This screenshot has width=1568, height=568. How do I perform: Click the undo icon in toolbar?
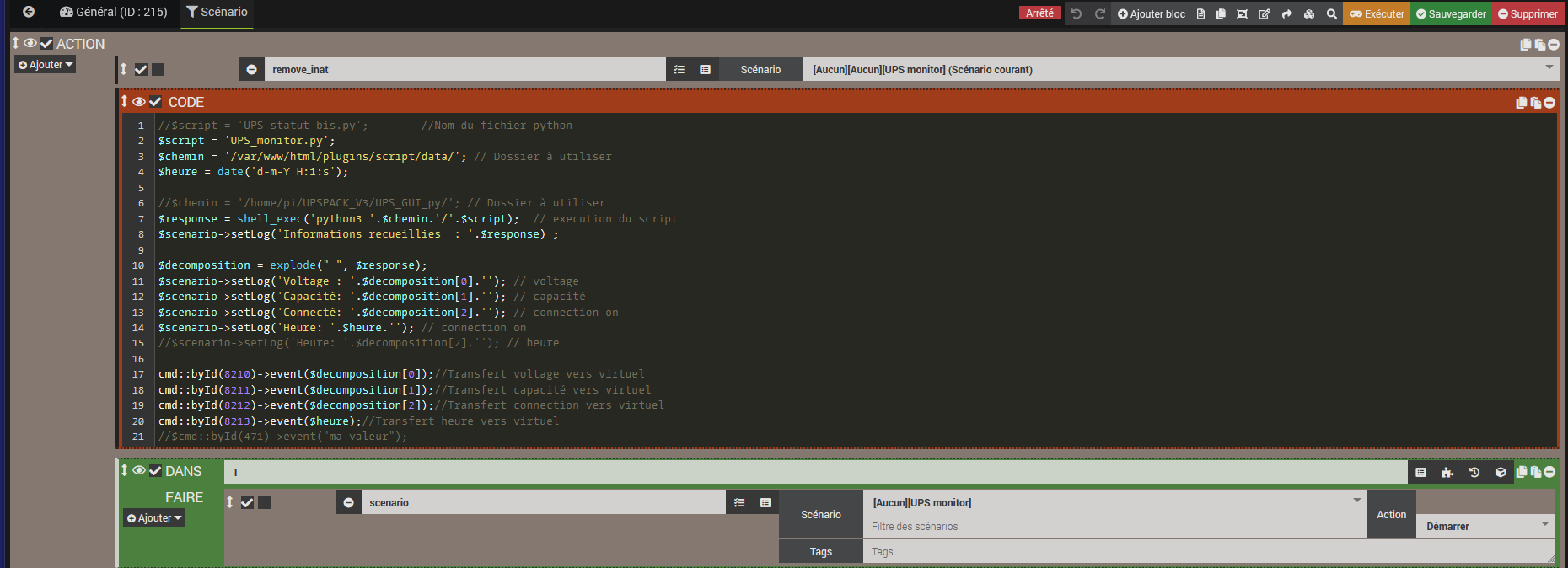coord(1077,13)
